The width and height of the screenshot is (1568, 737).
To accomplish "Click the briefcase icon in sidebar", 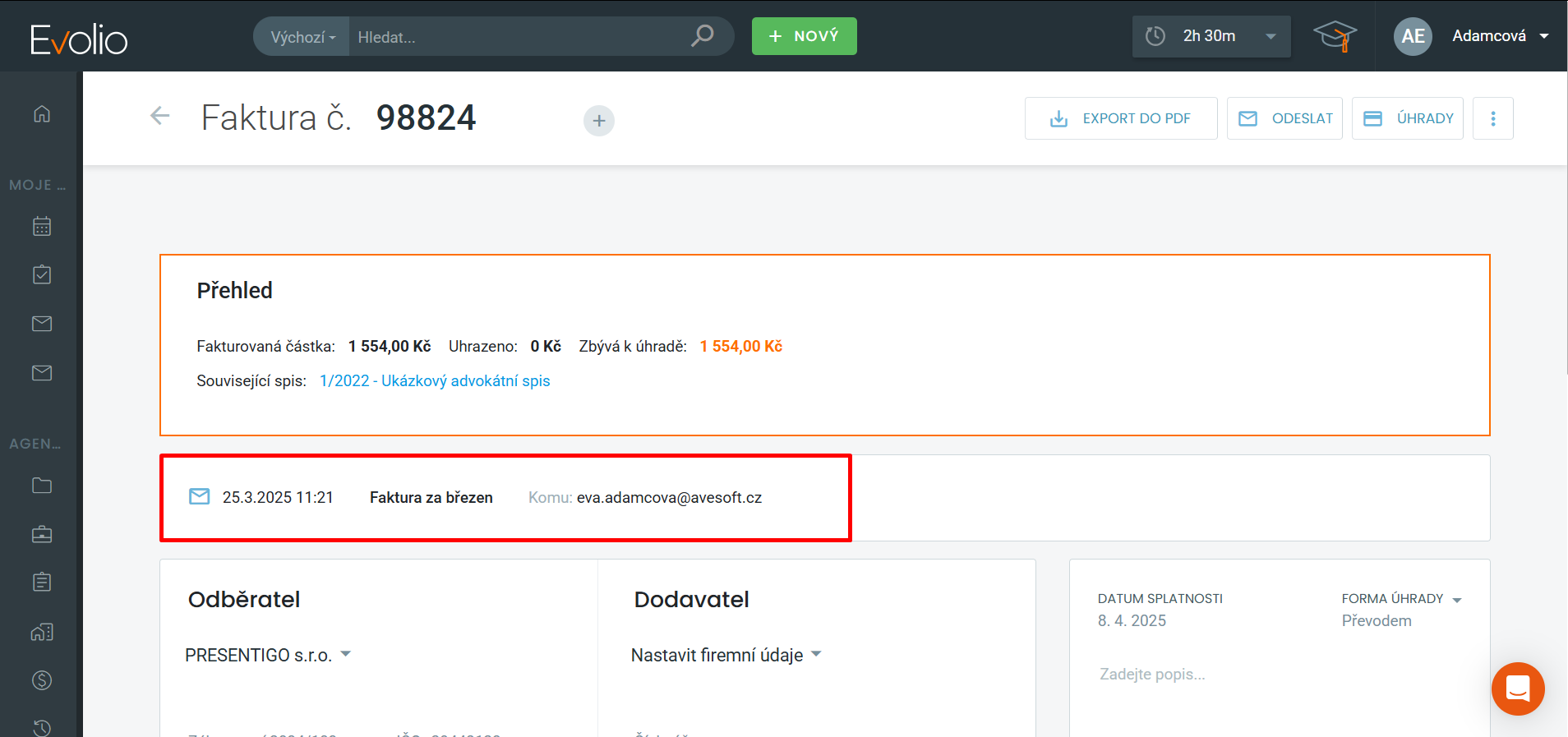I will 42,535.
